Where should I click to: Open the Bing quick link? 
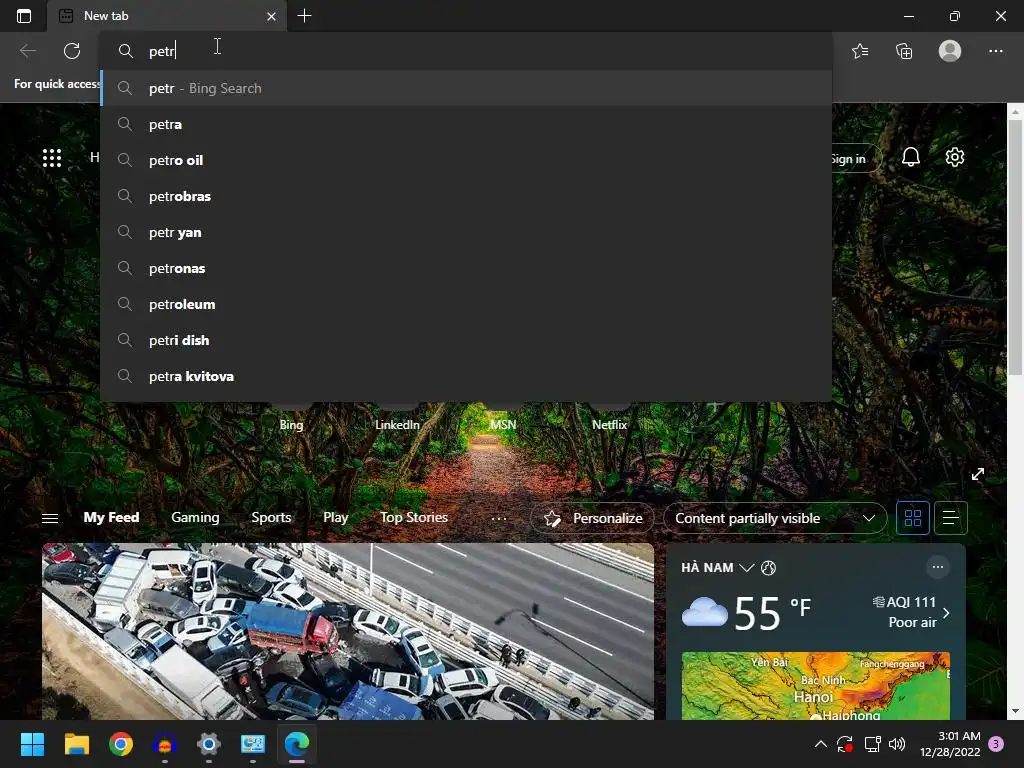tap(291, 424)
